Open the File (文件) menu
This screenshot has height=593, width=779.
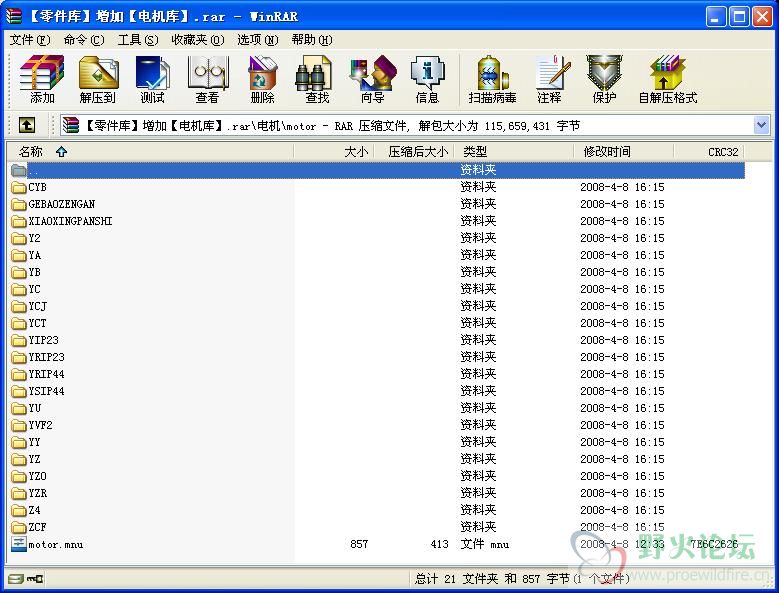tap(30, 40)
